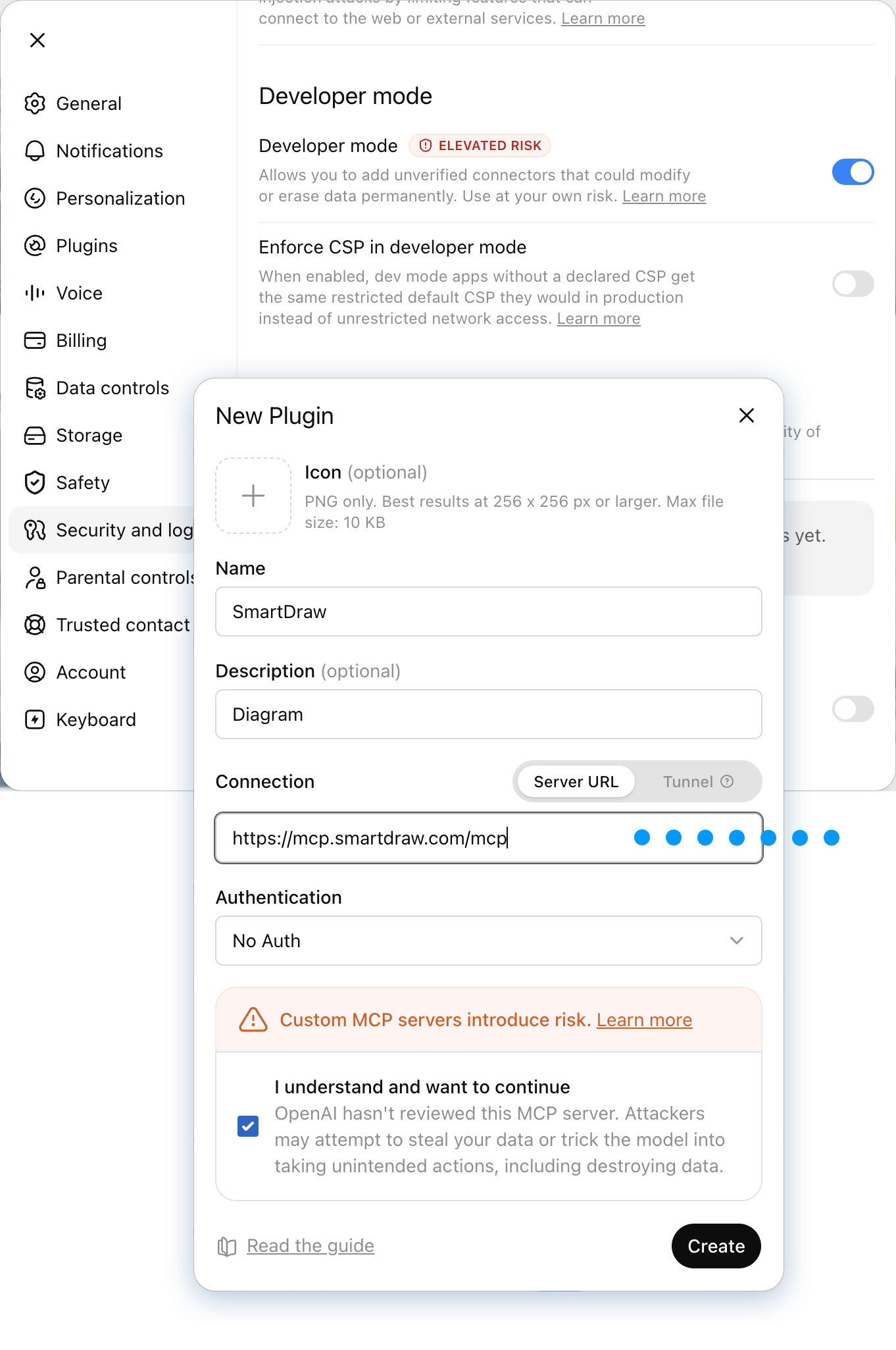The height and width of the screenshot is (1350, 896).
Task: Open the General settings gear icon
Action: pyautogui.click(x=35, y=103)
